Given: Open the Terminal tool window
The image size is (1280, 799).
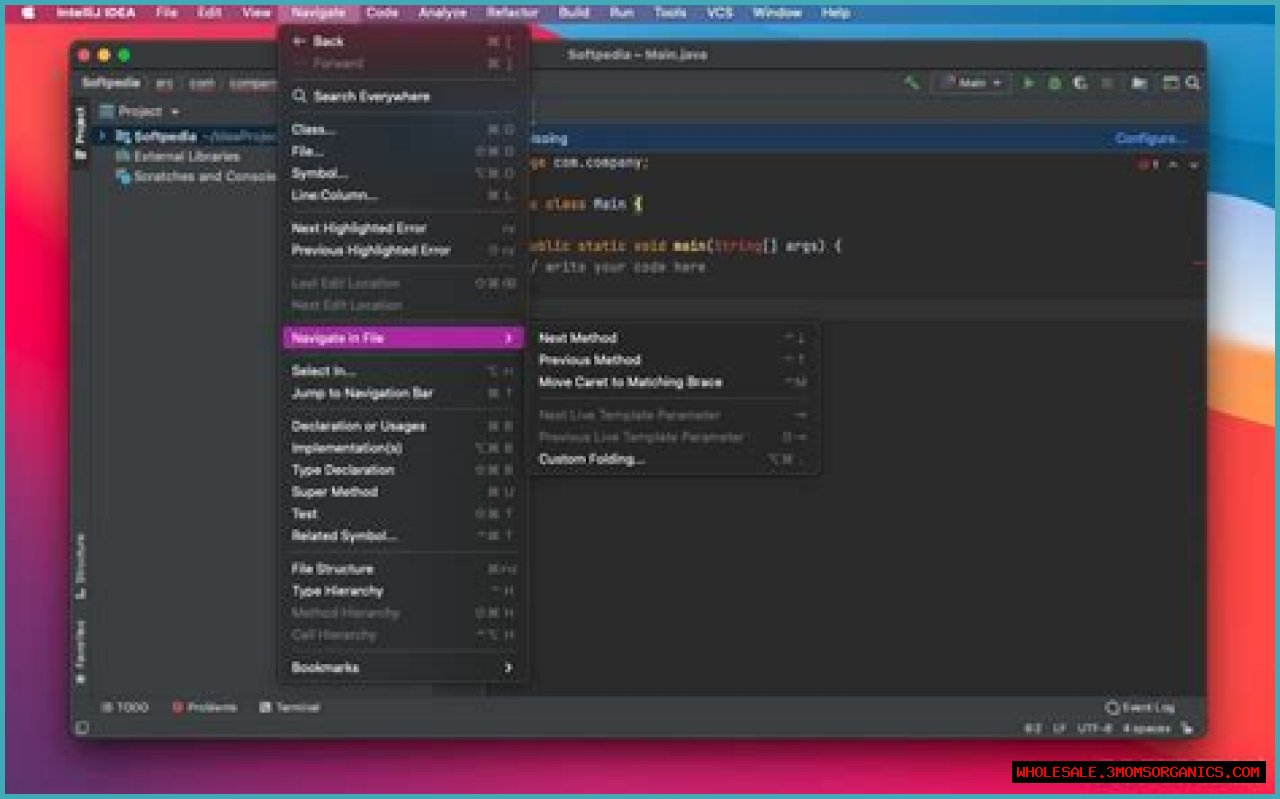Looking at the screenshot, I should click(x=289, y=707).
